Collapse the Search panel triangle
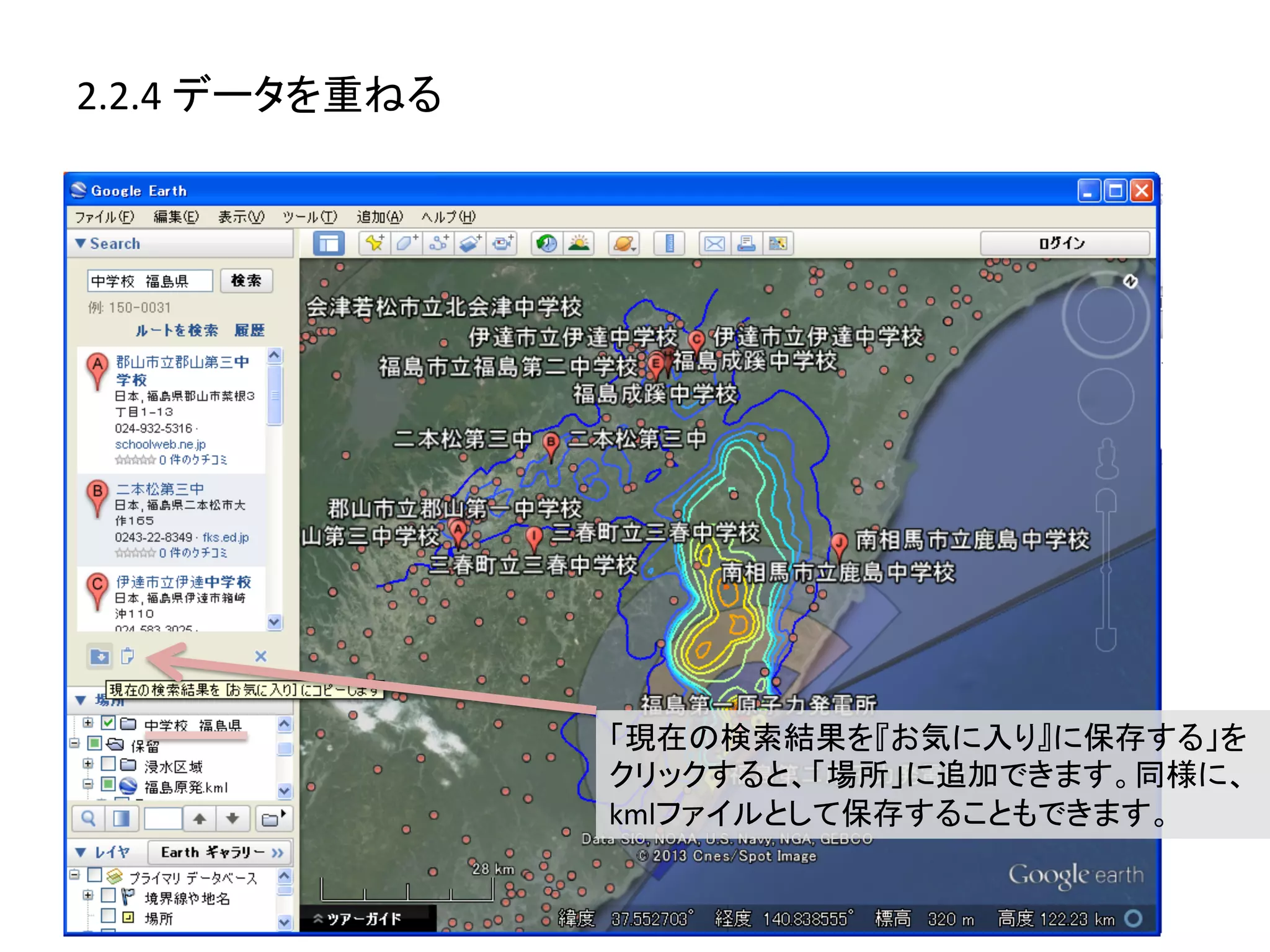 [81, 243]
